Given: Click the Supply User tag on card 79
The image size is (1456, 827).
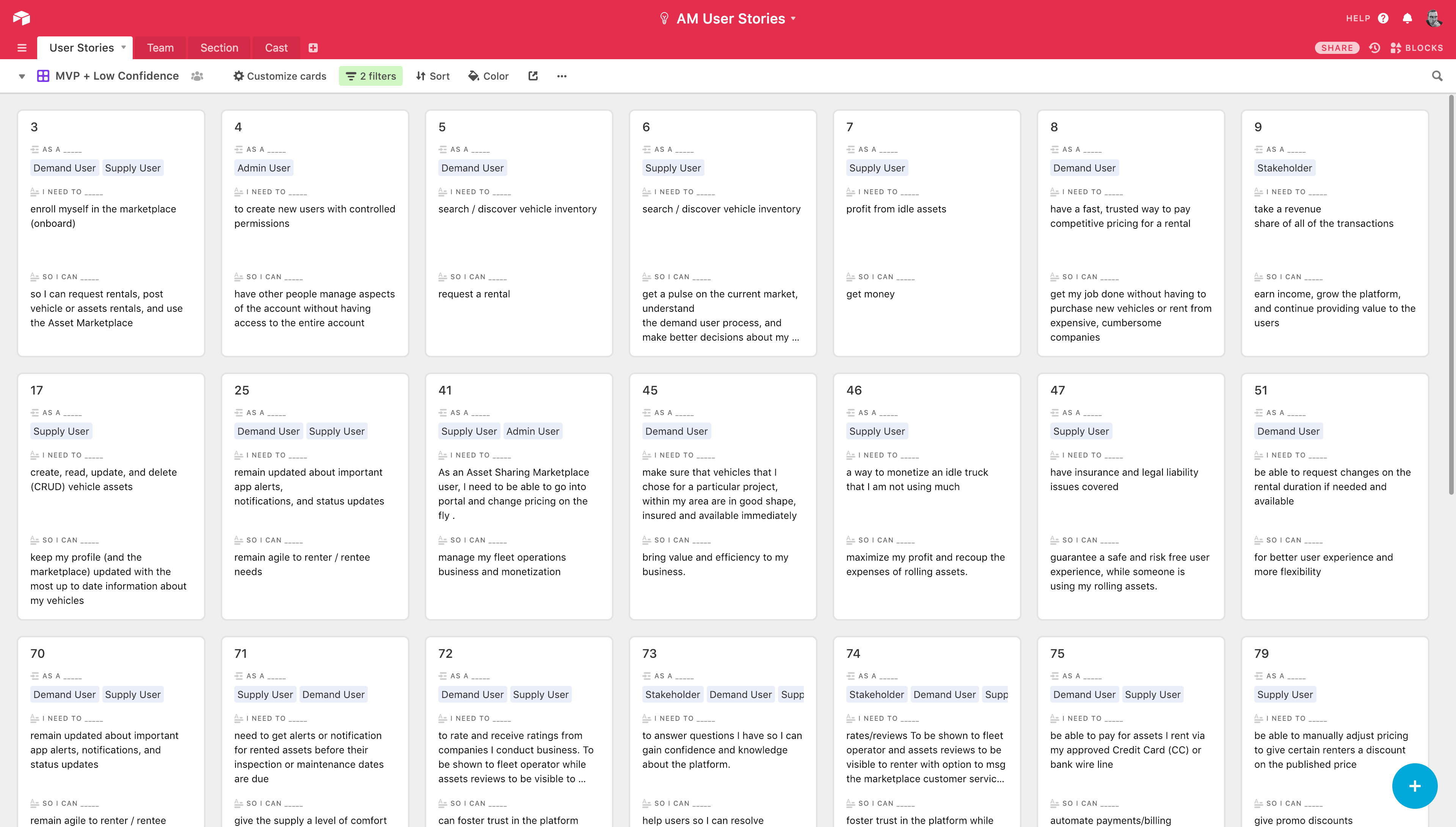Looking at the screenshot, I should 1285,694.
